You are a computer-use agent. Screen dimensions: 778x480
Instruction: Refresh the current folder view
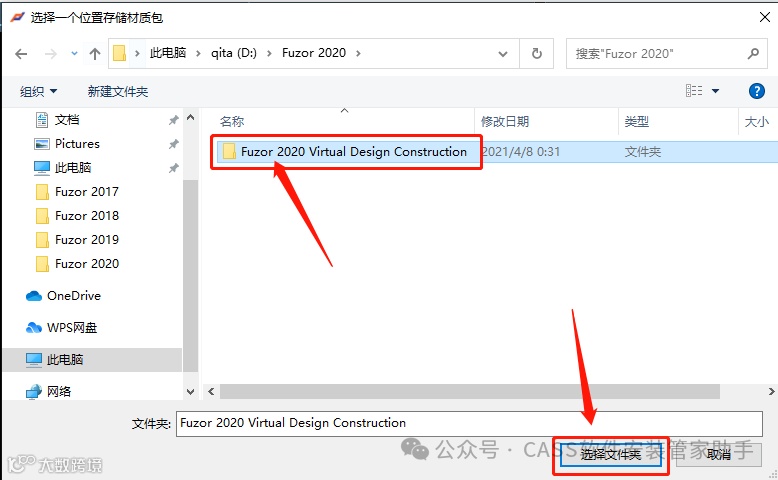click(536, 53)
